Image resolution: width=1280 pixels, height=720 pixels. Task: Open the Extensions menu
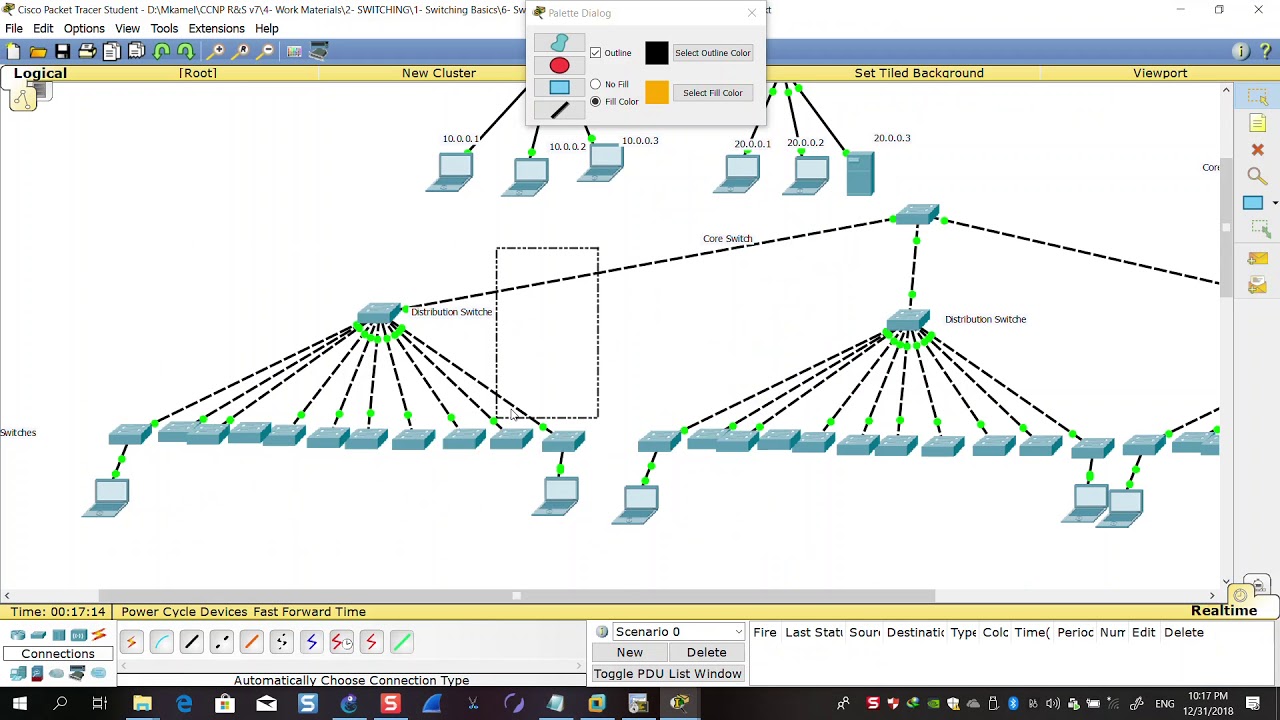pyautogui.click(x=216, y=28)
